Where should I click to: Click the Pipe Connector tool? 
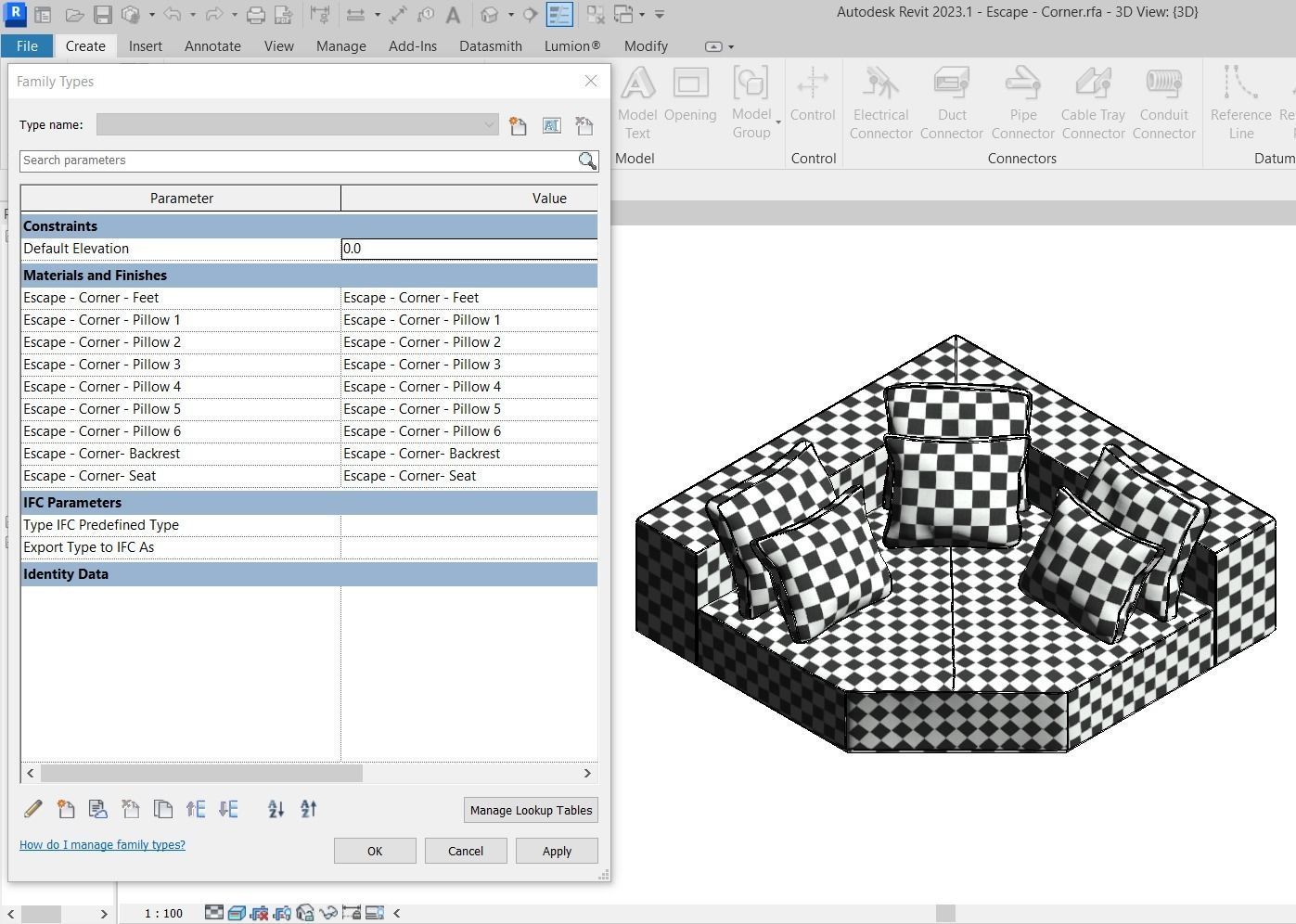[x=1023, y=103]
